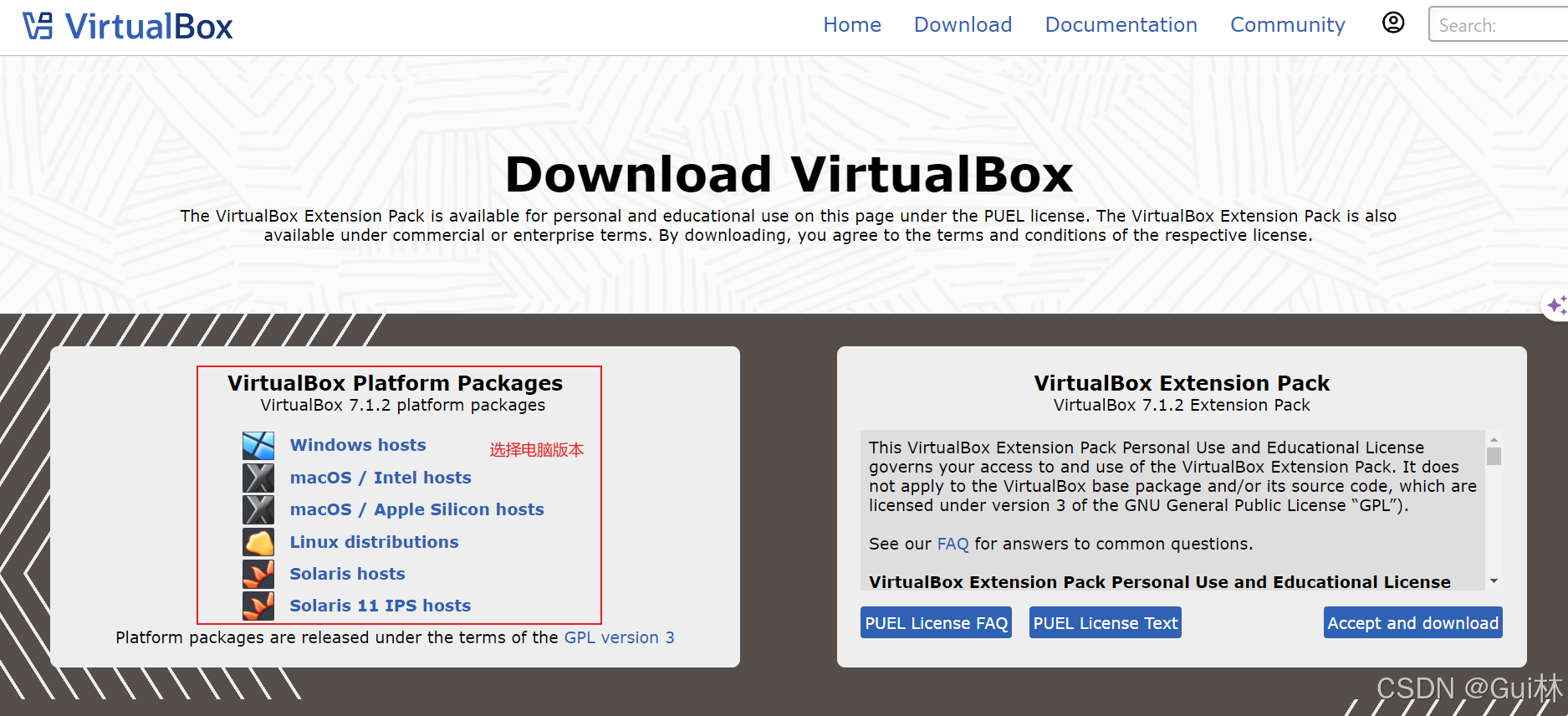Click the PUEL License FAQ button
This screenshot has height=716, width=1568.
936,622
